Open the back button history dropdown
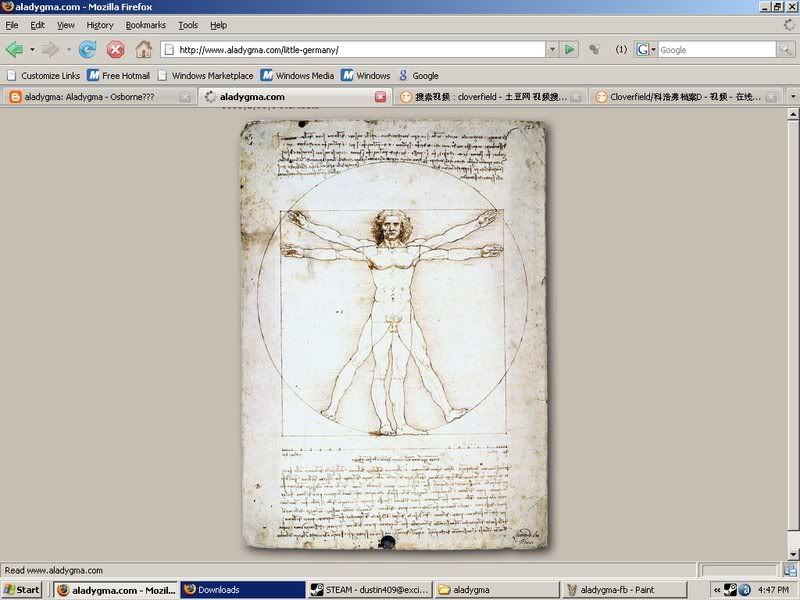 click(32, 49)
